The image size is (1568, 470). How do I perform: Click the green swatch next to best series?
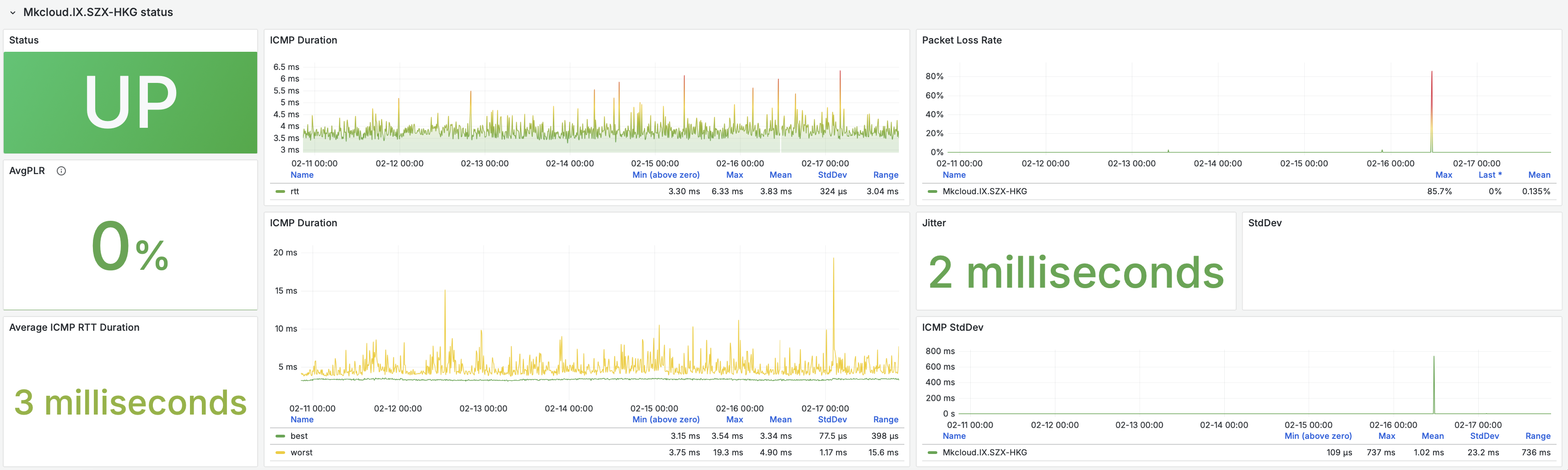coord(280,436)
